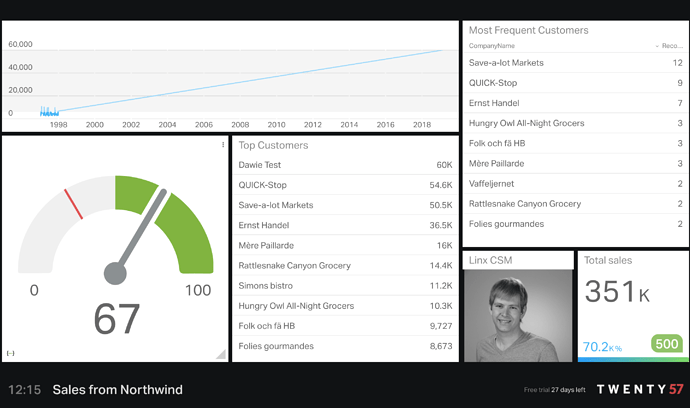
Task: Click the blue trend line in the chart
Action: tap(251, 81)
